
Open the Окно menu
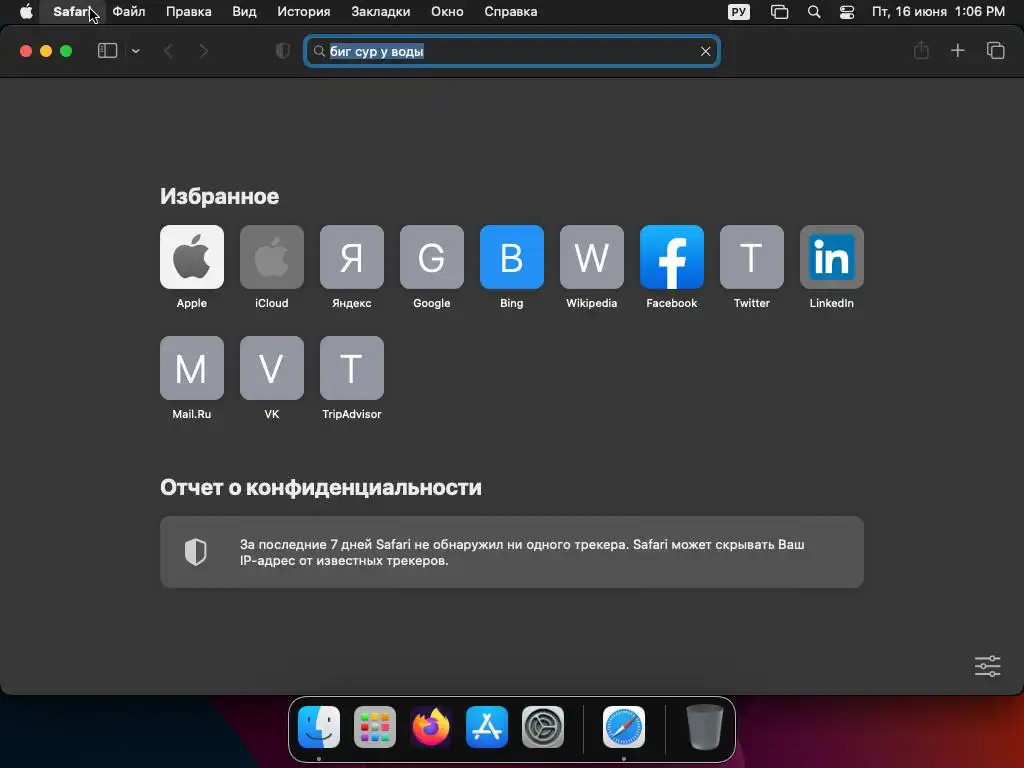point(447,12)
